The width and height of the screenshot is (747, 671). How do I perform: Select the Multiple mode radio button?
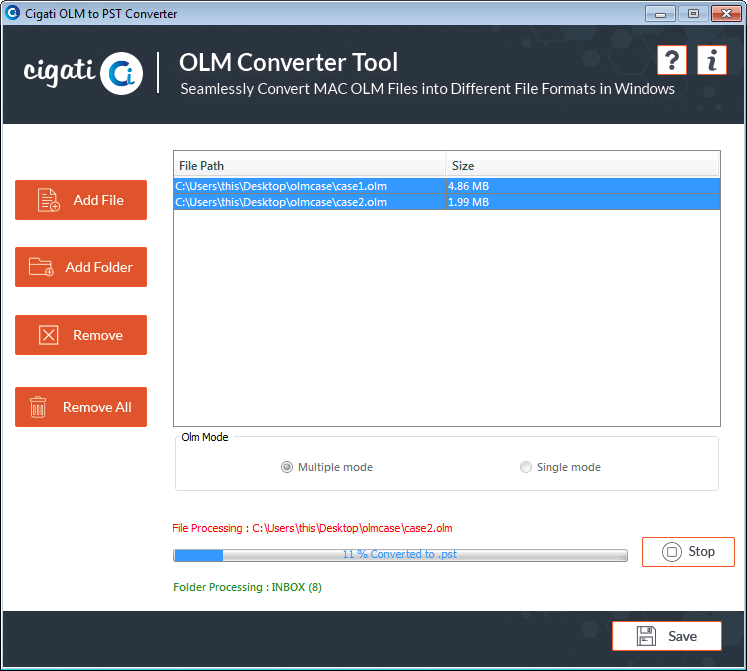(x=287, y=467)
